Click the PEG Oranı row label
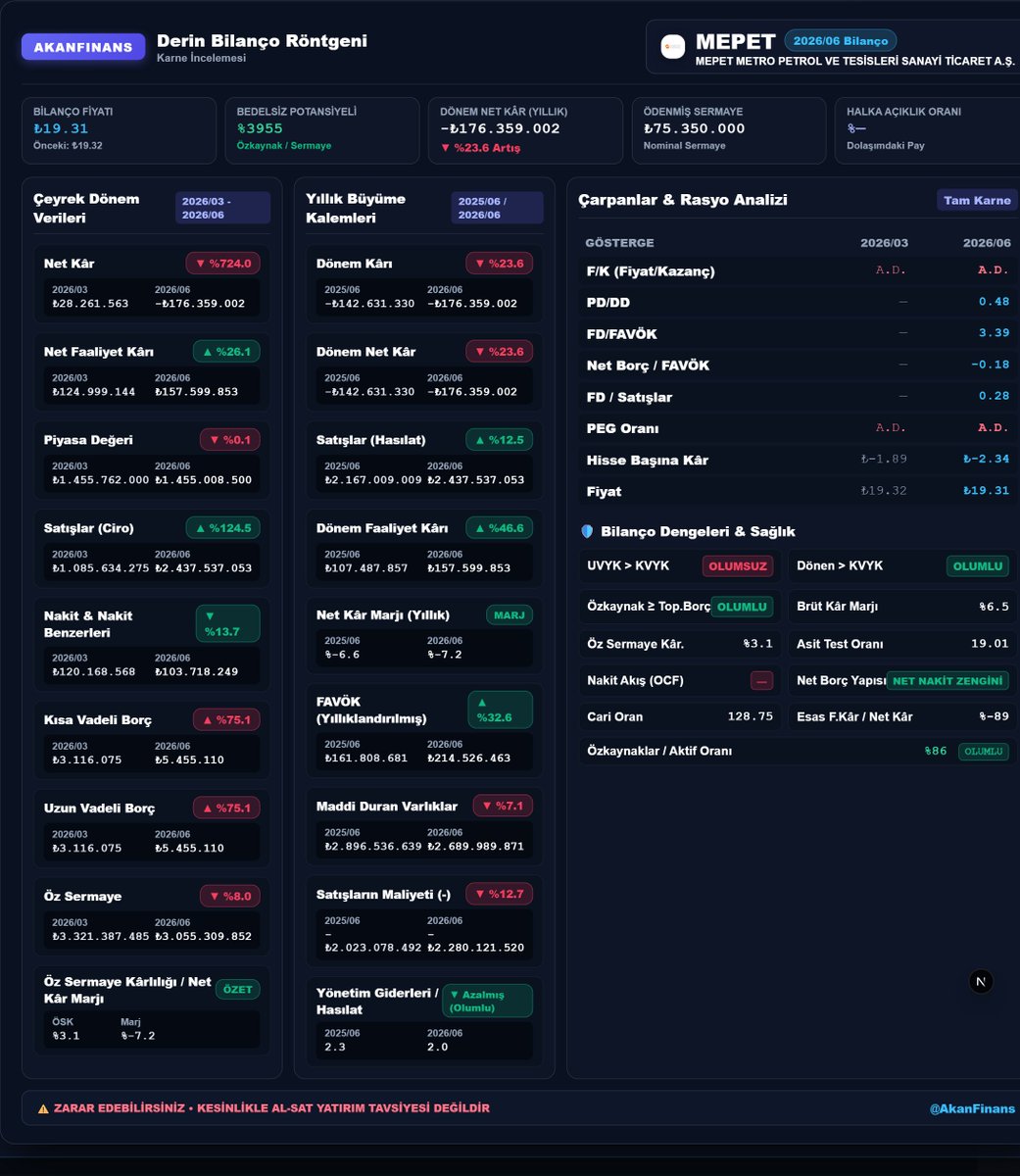The height and width of the screenshot is (1176, 1020). (x=622, y=428)
